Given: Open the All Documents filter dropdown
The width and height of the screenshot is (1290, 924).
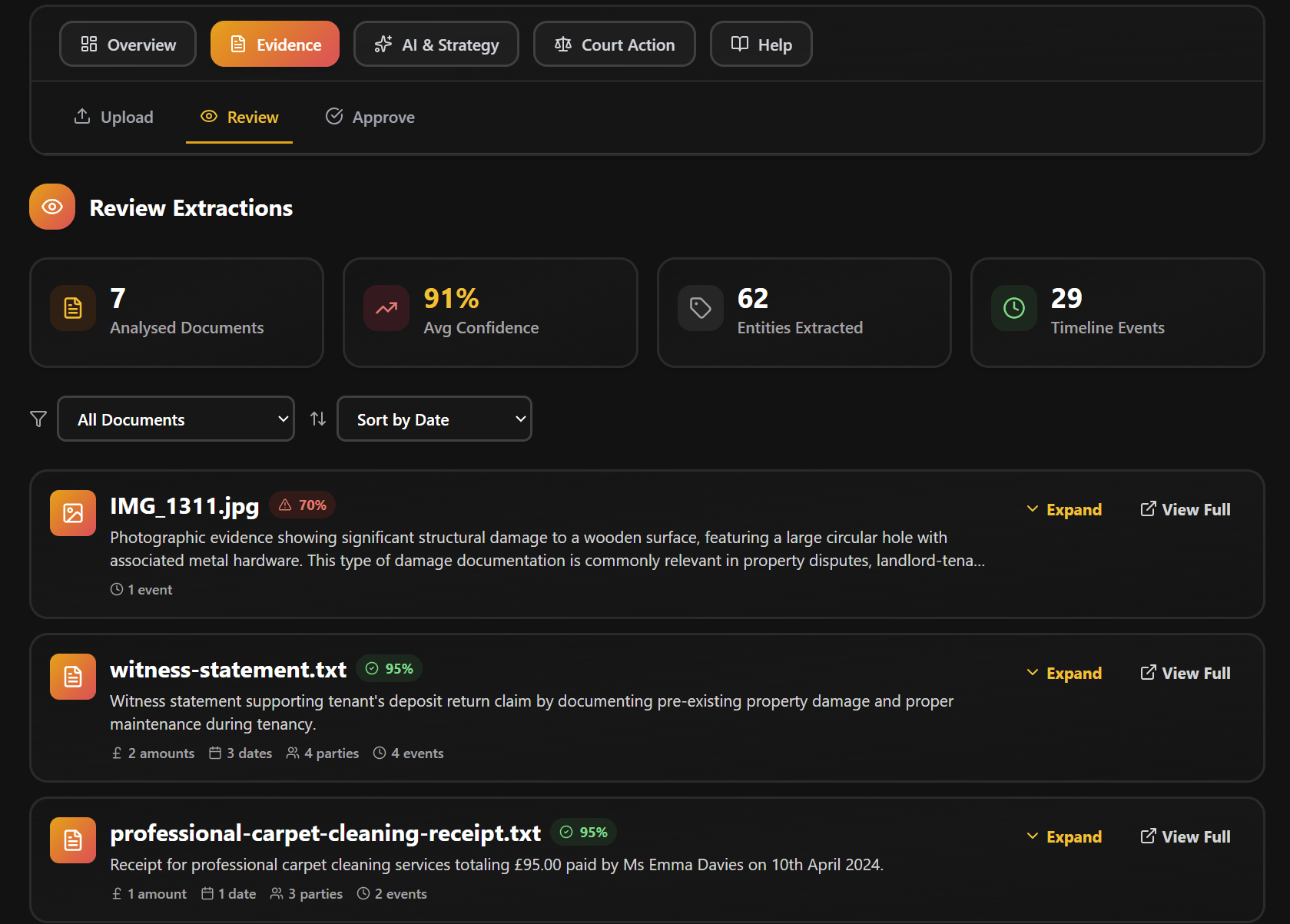Looking at the screenshot, I should pyautogui.click(x=175, y=419).
